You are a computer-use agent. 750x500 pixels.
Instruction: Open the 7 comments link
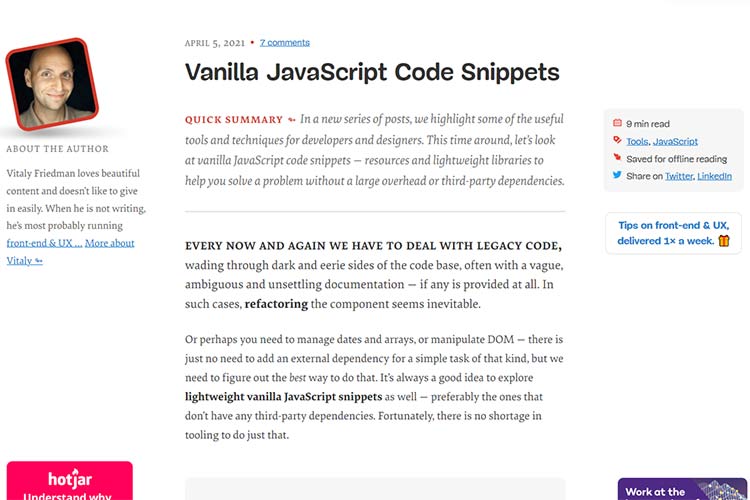tap(285, 43)
